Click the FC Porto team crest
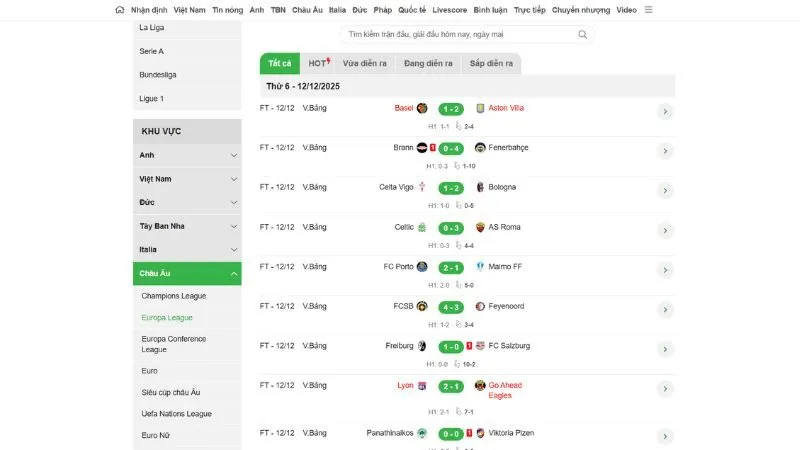The width and height of the screenshot is (800, 450). 422,267
